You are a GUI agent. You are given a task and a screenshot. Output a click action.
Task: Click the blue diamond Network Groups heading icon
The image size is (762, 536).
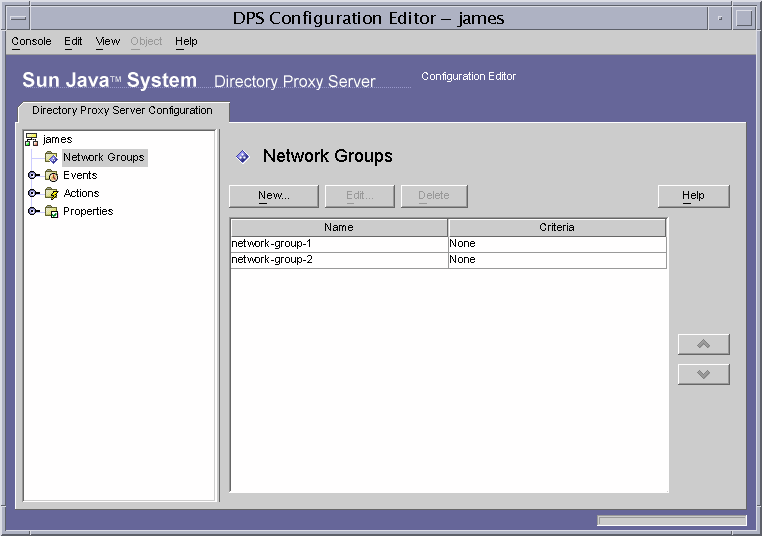pyautogui.click(x=242, y=156)
